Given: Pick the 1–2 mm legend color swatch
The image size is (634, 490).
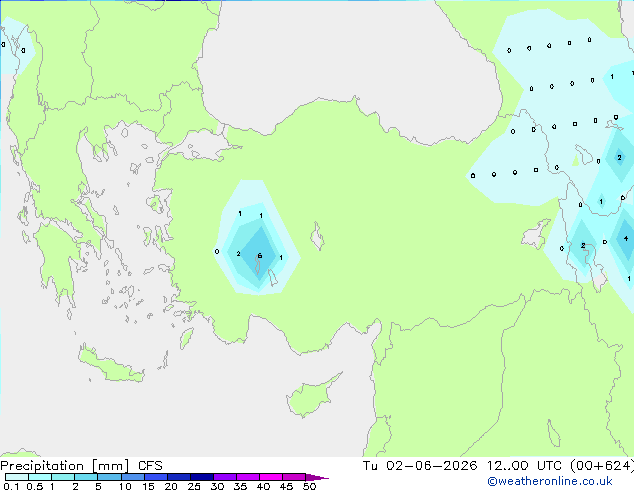Looking at the screenshot, I should tap(63, 477).
